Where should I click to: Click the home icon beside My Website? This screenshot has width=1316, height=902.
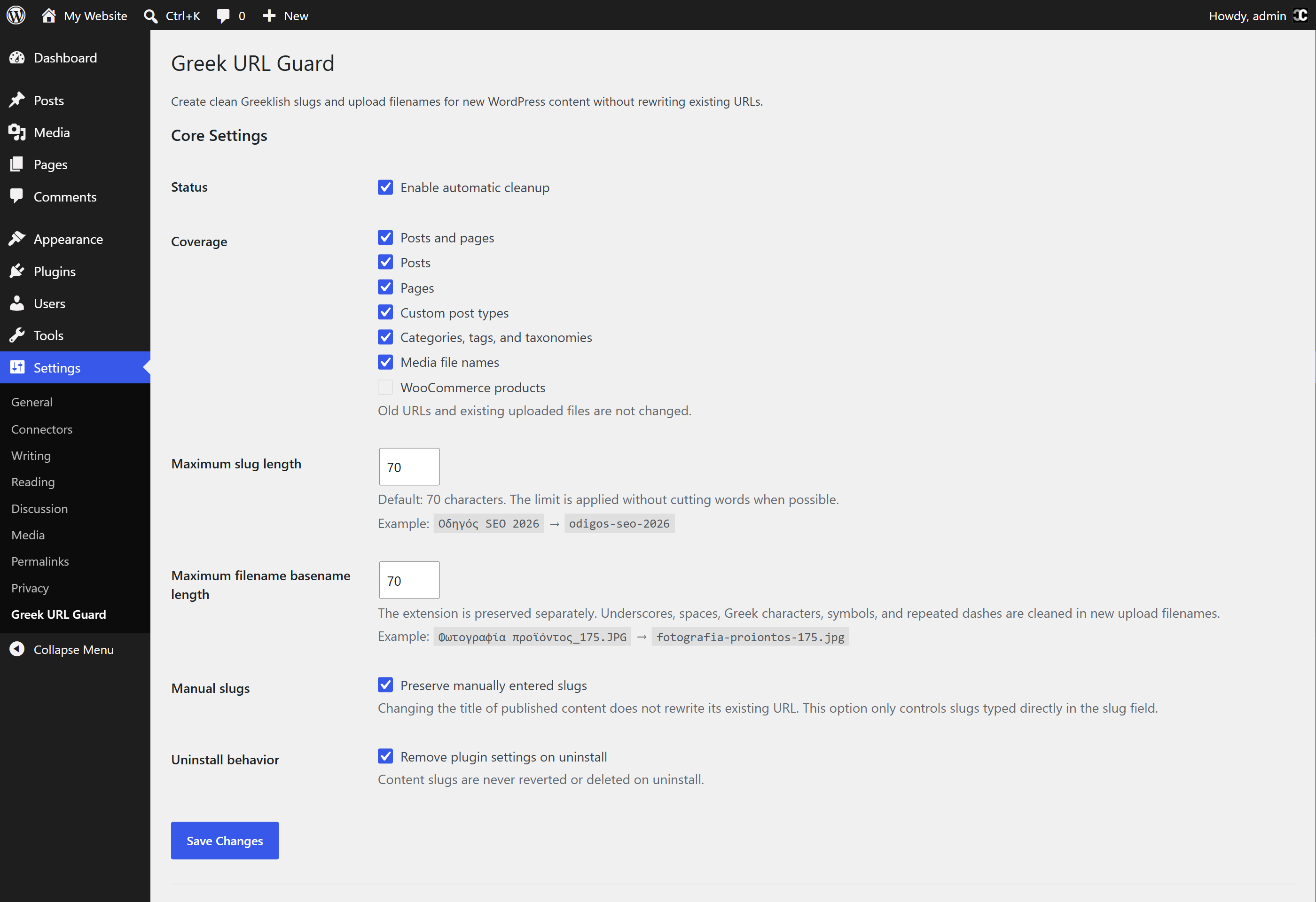49,16
